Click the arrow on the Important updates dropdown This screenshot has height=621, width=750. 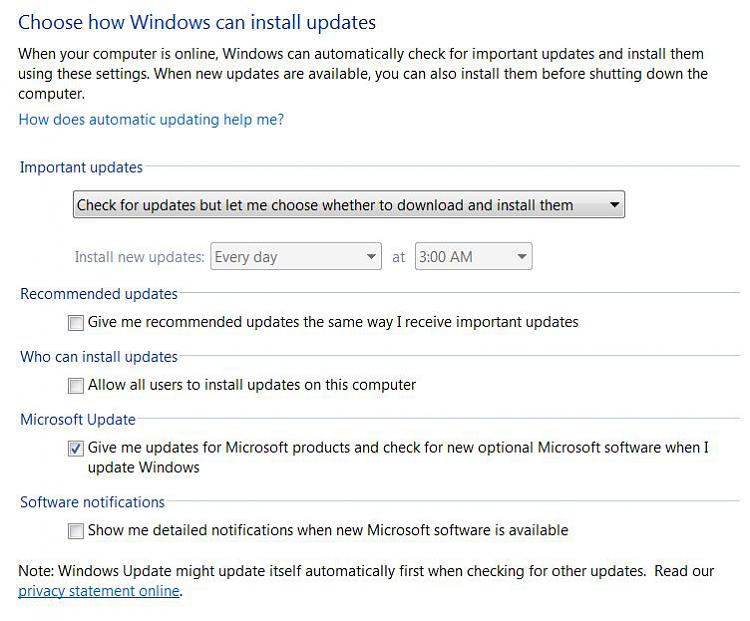click(615, 205)
